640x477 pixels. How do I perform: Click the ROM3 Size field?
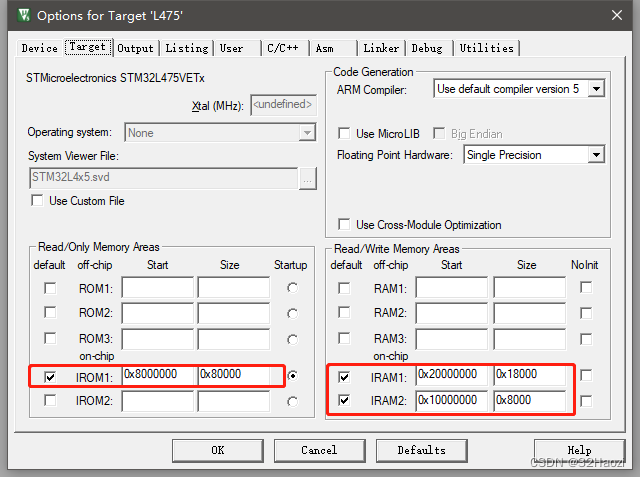pyautogui.click(x=234, y=339)
